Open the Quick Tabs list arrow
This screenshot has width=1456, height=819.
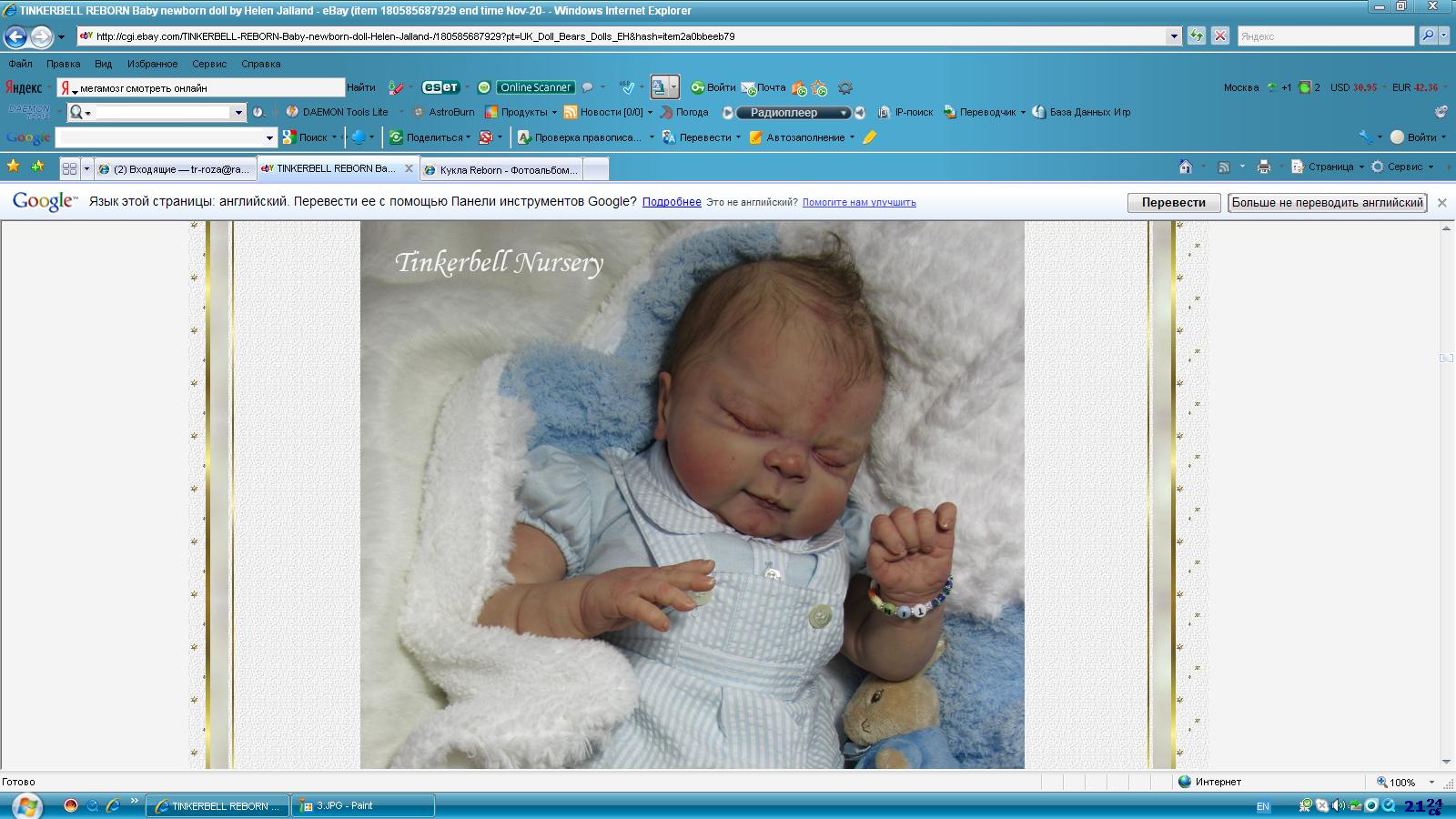[86, 168]
